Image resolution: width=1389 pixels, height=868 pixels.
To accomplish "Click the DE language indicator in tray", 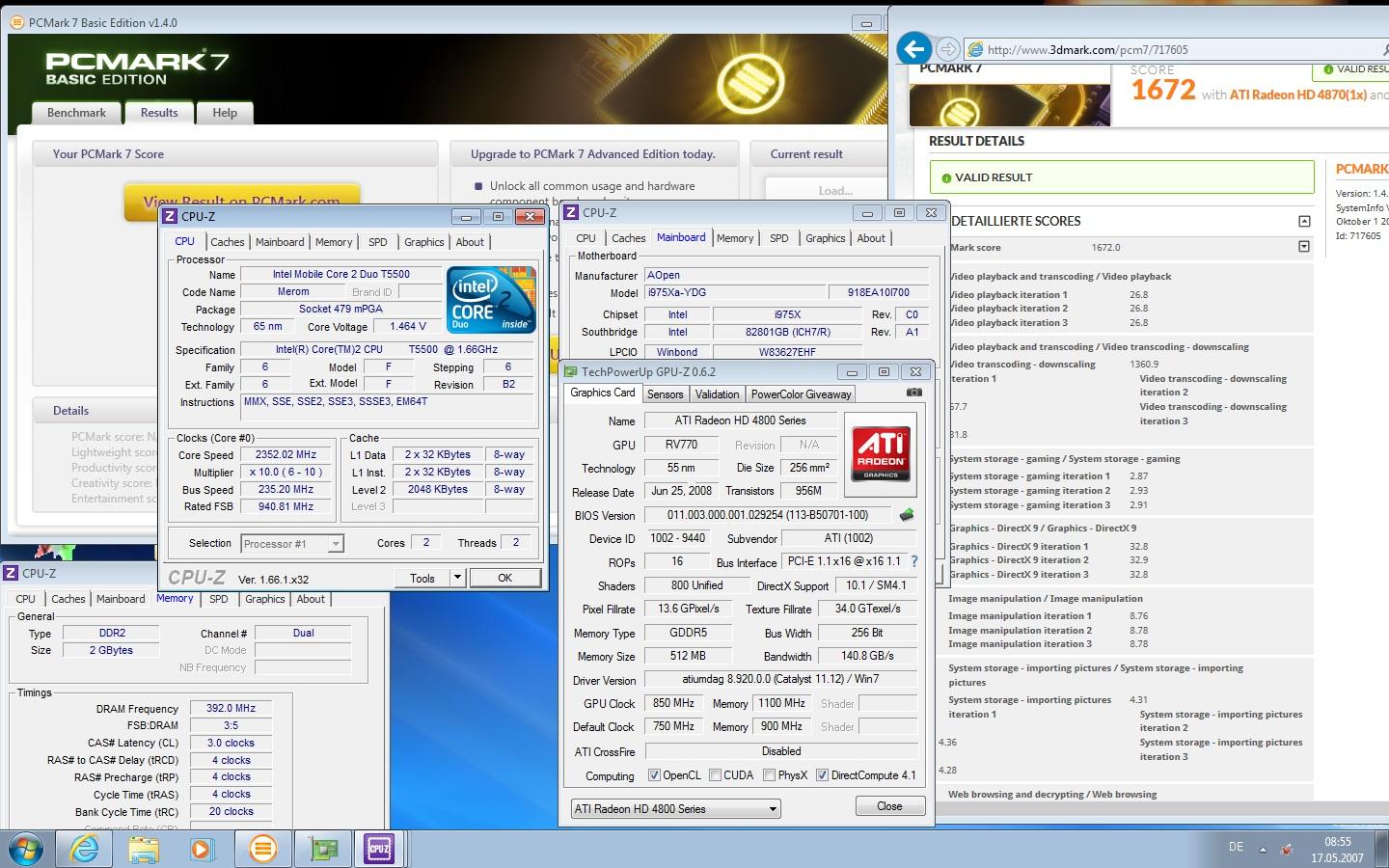I will click(1236, 847).
